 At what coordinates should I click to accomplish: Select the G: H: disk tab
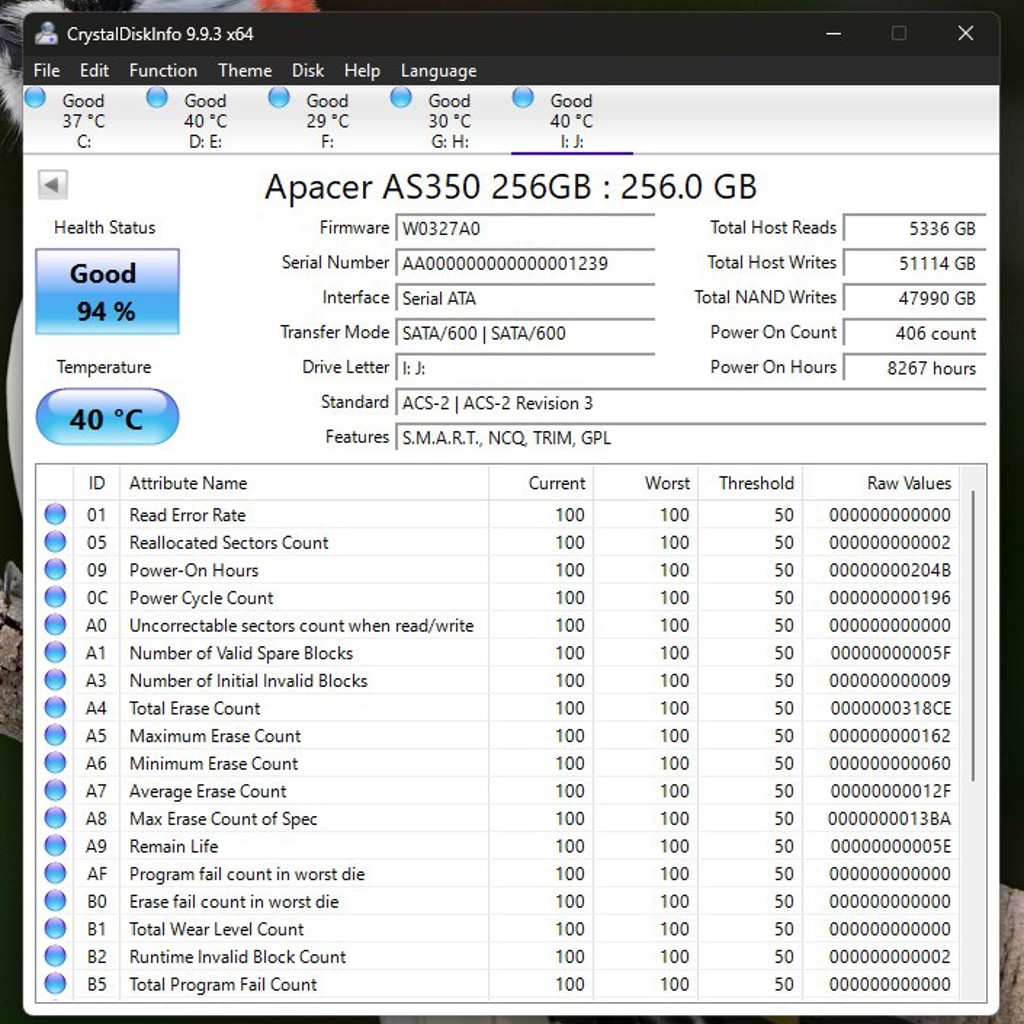[x=449, y=120]
